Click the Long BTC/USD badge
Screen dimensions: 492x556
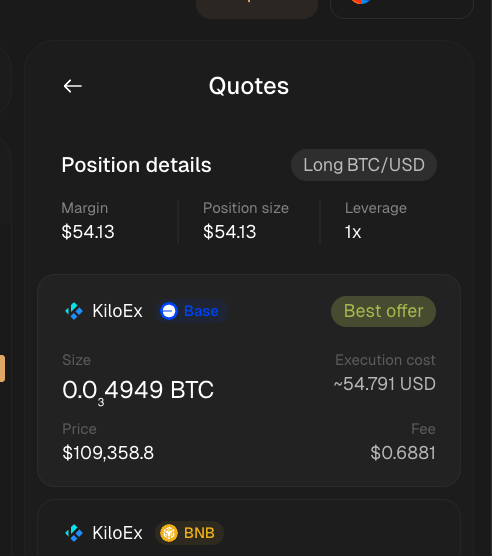coord(364,165)
